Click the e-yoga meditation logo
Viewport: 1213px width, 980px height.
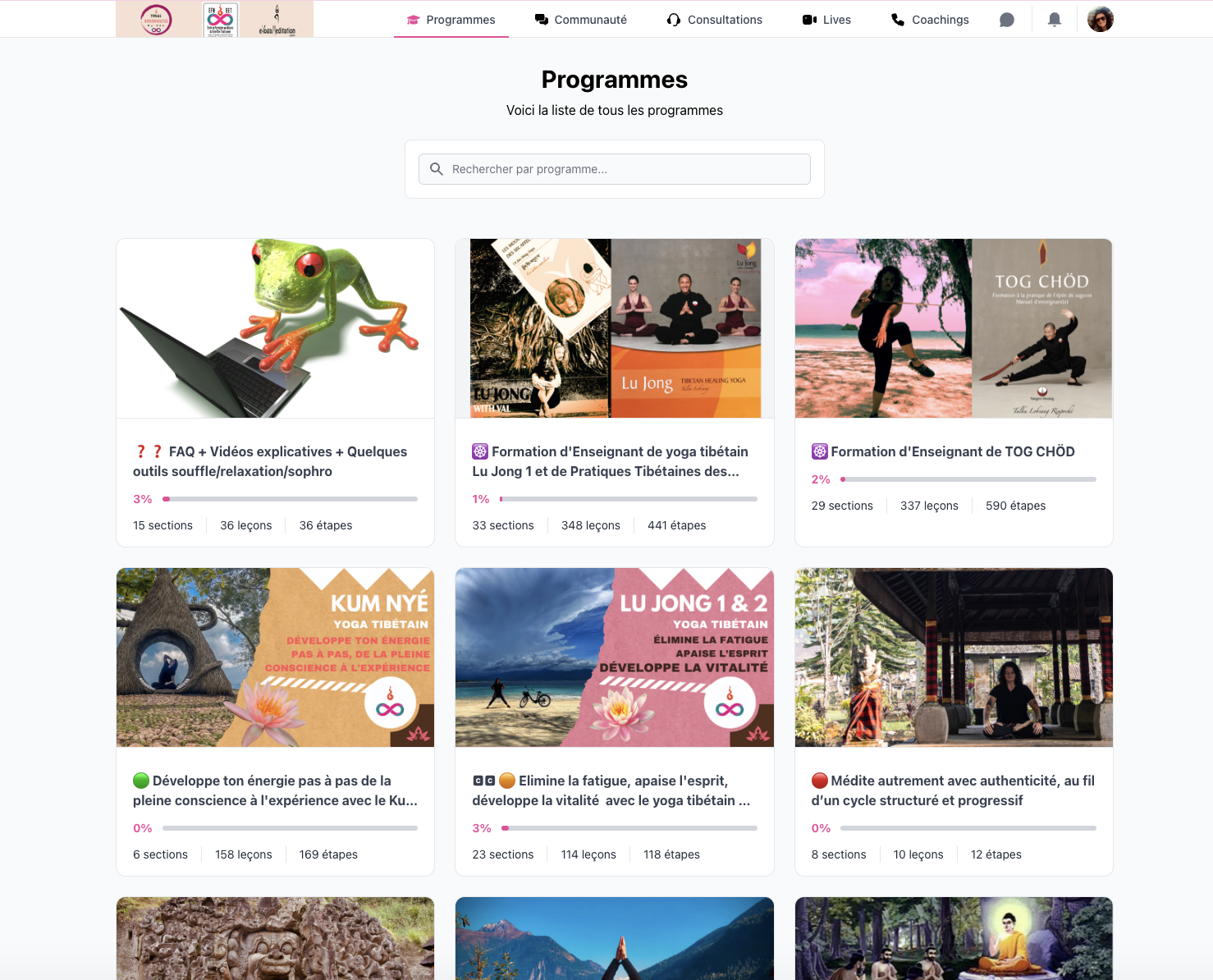277,20
